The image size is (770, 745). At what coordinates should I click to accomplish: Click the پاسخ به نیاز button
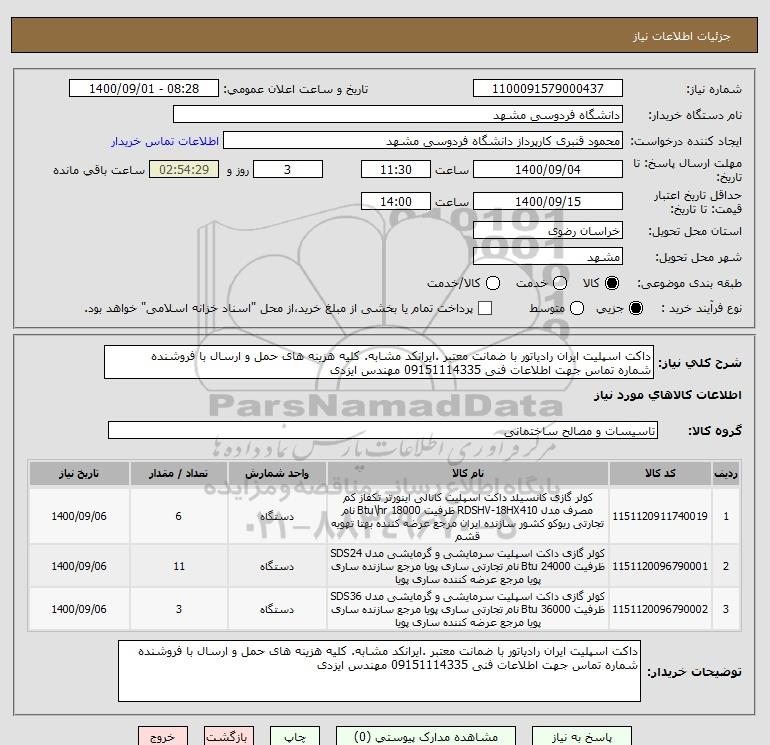582,736
